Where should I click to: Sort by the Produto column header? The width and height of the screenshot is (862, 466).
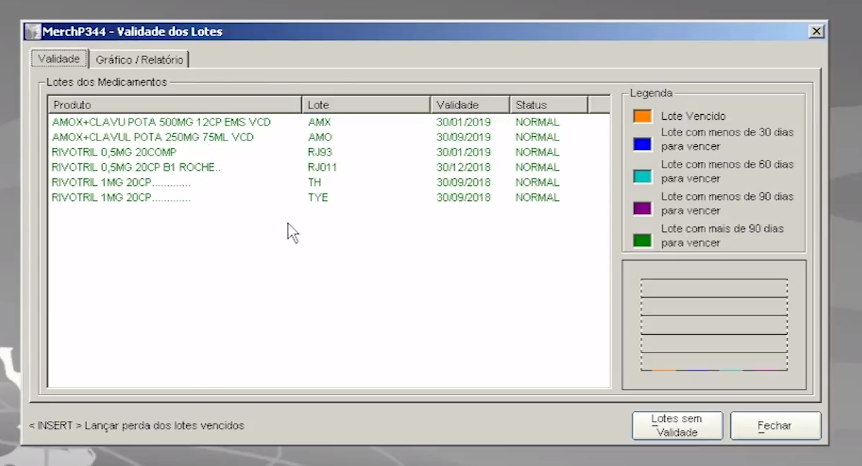tap(174, 105)
